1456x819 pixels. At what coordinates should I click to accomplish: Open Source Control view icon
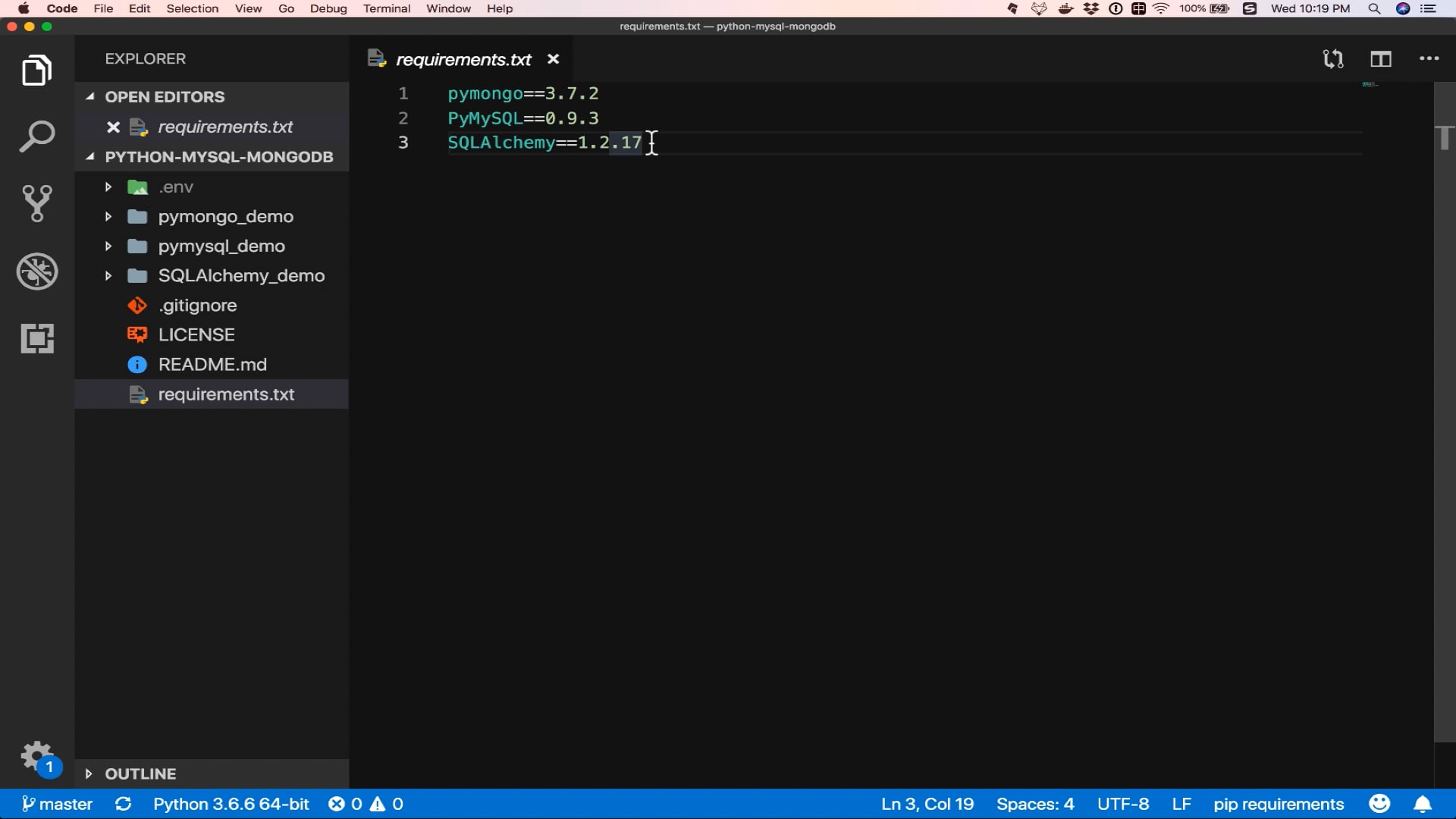click(36, 203)
